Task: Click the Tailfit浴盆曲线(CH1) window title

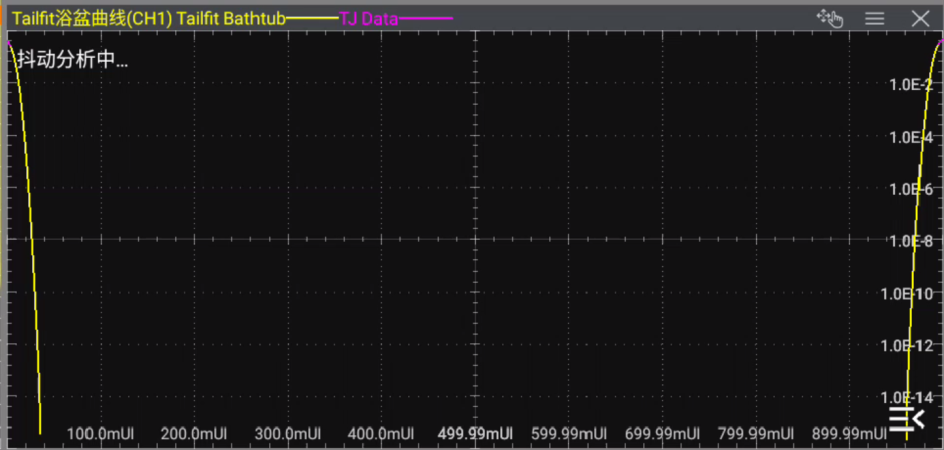Action: pos(92,19)
